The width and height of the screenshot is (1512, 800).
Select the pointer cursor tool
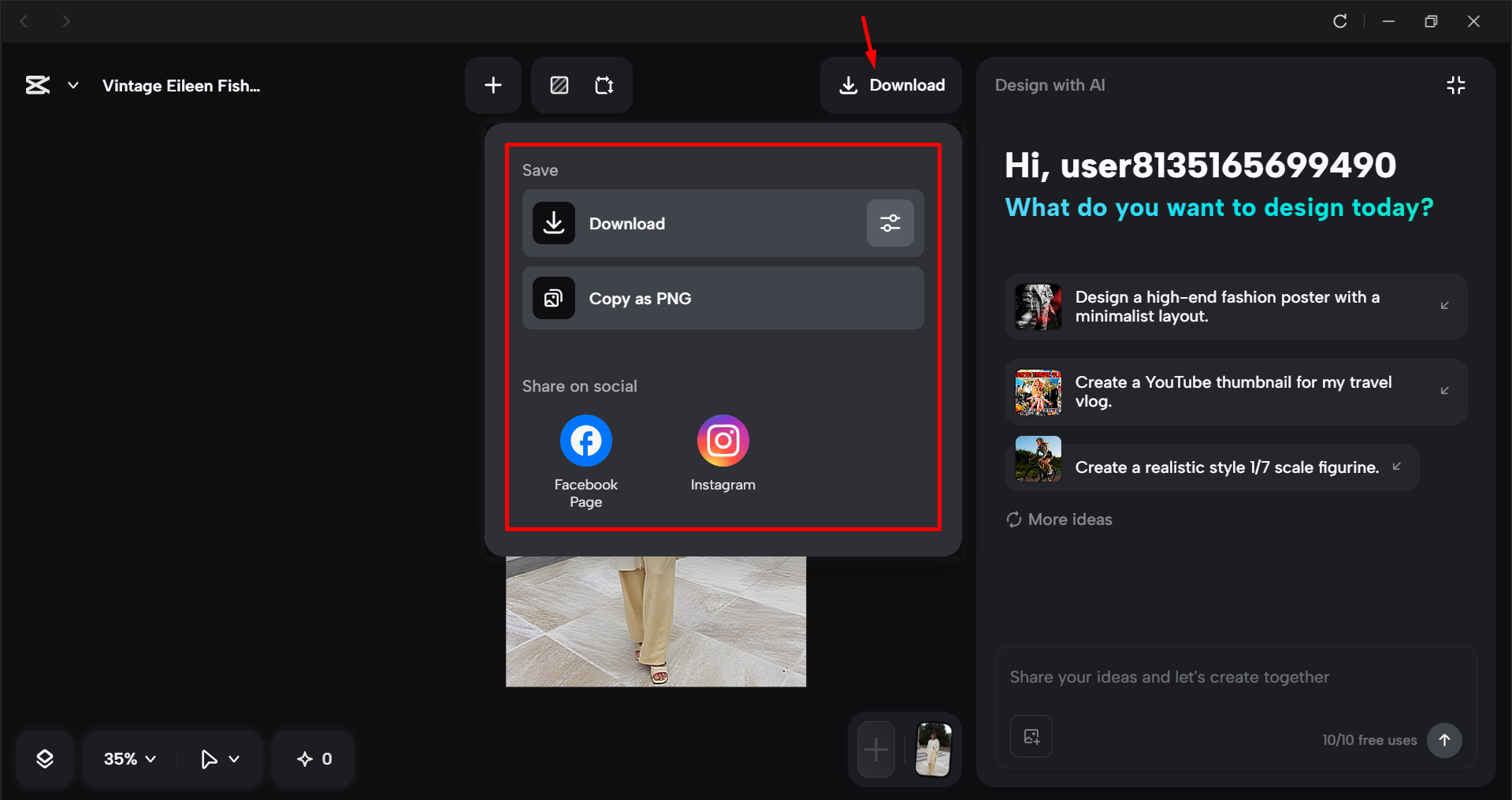click(208, 759)
